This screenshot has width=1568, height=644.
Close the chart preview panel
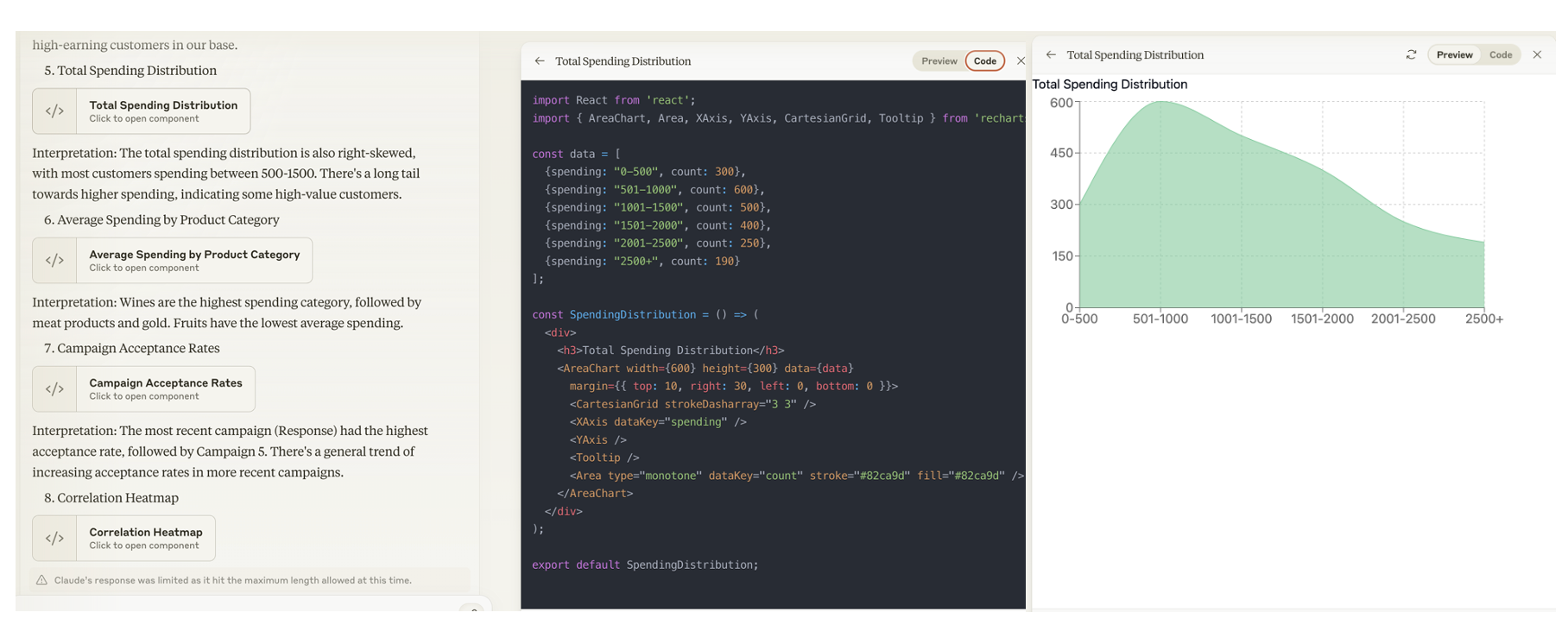click(x=1537, y=55)
